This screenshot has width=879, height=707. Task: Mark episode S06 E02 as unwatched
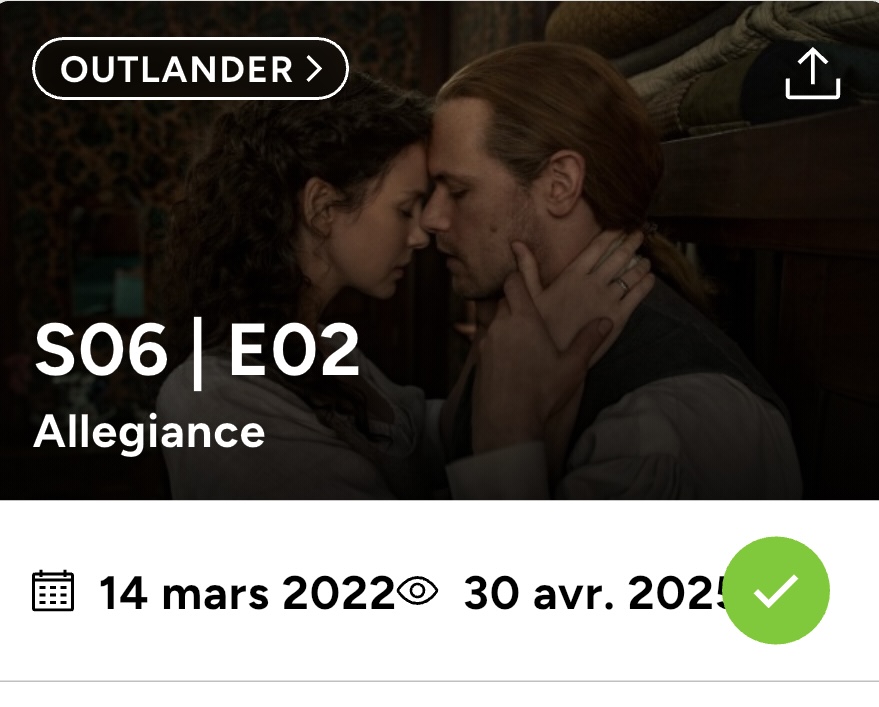(x=776, y=590)
